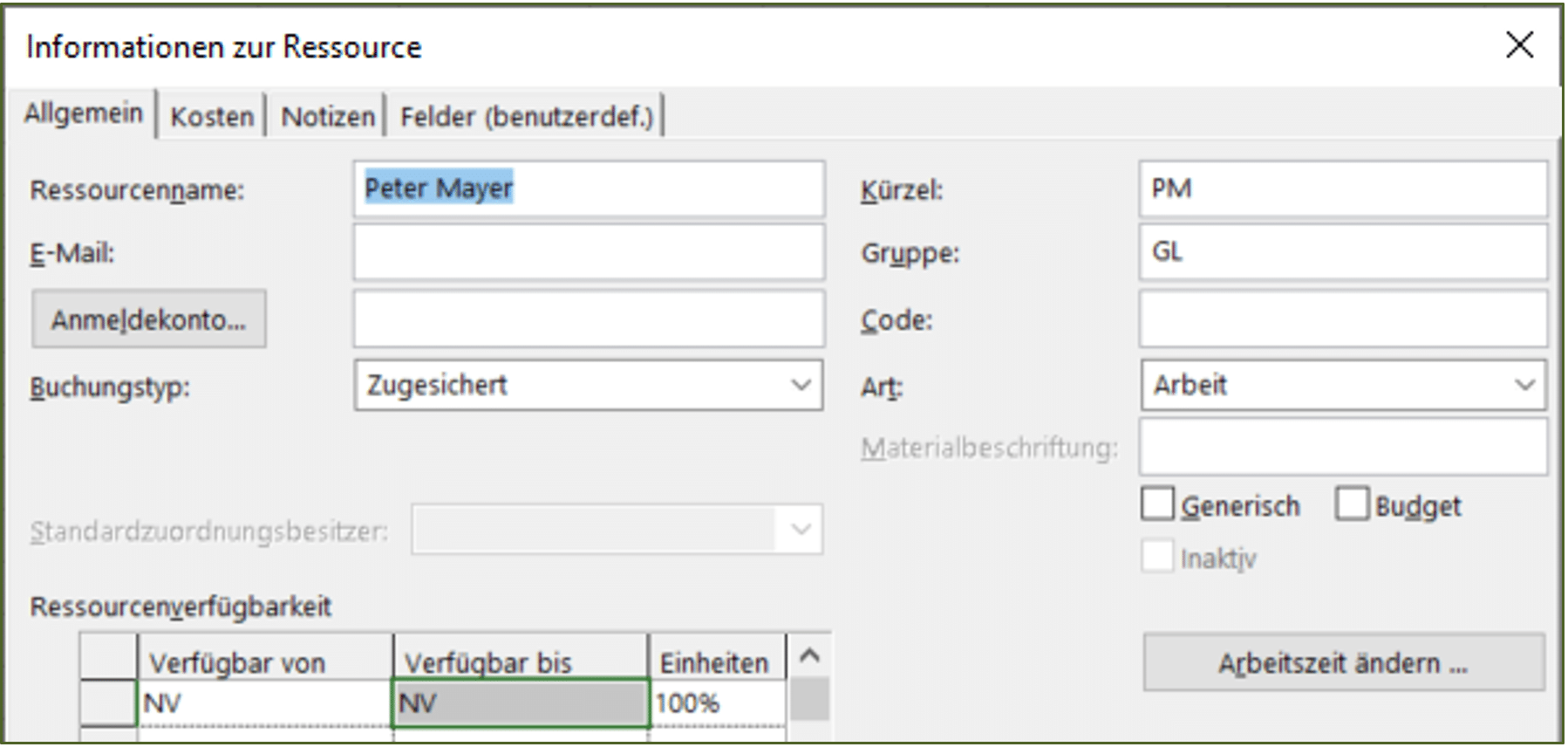This screenshot has height=747, width=1568.
Task: Select the NV cell under Verfügbar bis
Action: click(521, 702)
